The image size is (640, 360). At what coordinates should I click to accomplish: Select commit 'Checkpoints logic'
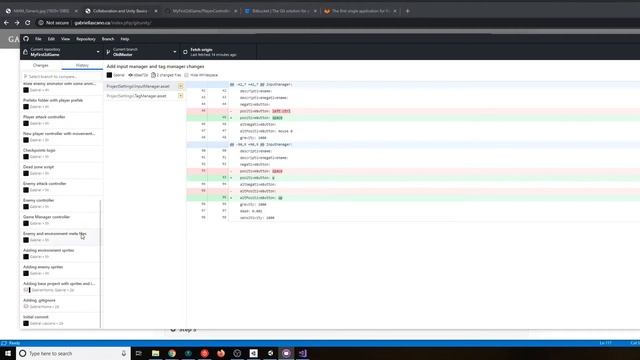pos(60,153)
